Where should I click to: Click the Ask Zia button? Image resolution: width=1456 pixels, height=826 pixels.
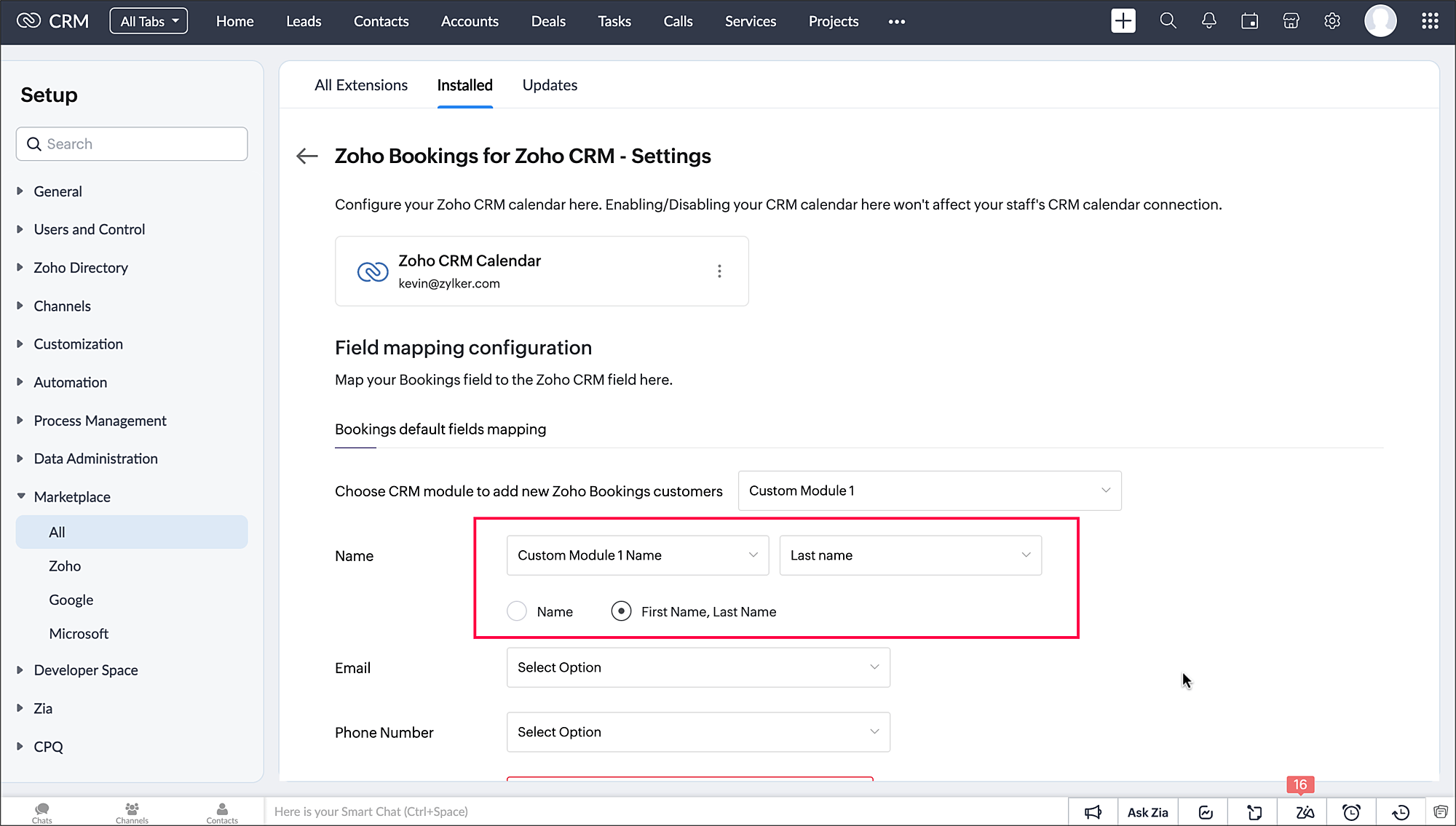click(x=1147, y=812)
